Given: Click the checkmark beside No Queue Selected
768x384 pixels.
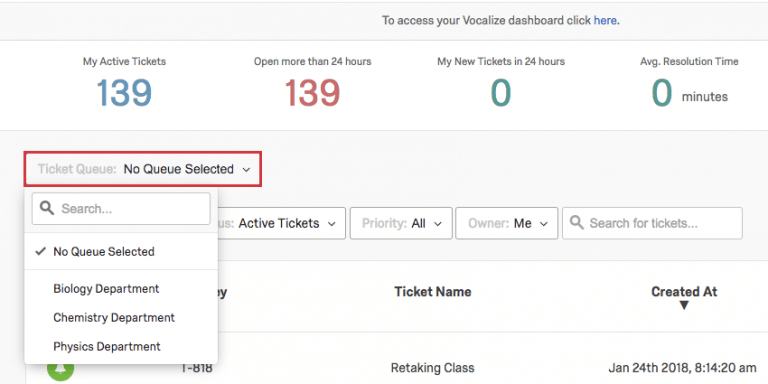Looking at the screenshot, I should pos(40,252).
